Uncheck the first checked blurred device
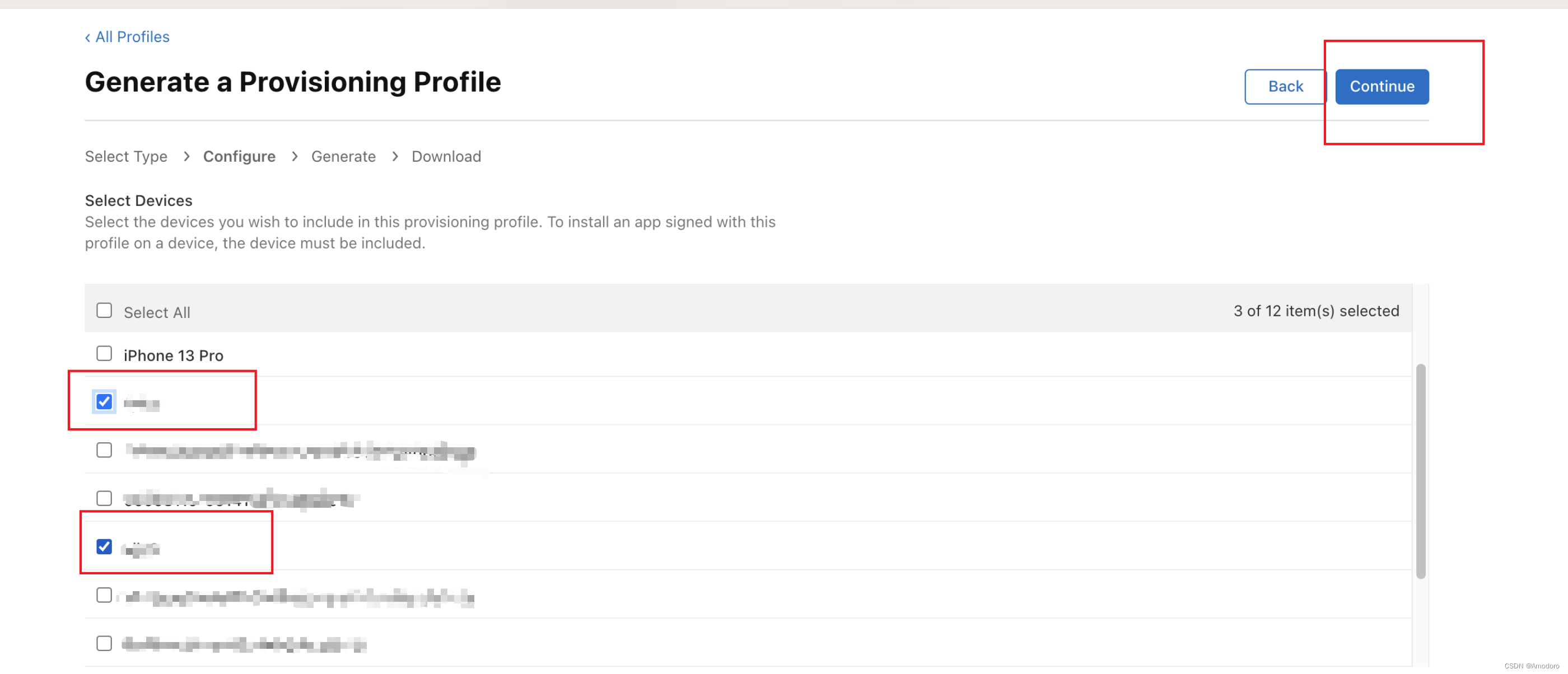The height and width of the screenshot is (674, 1568). pos(104,401)
